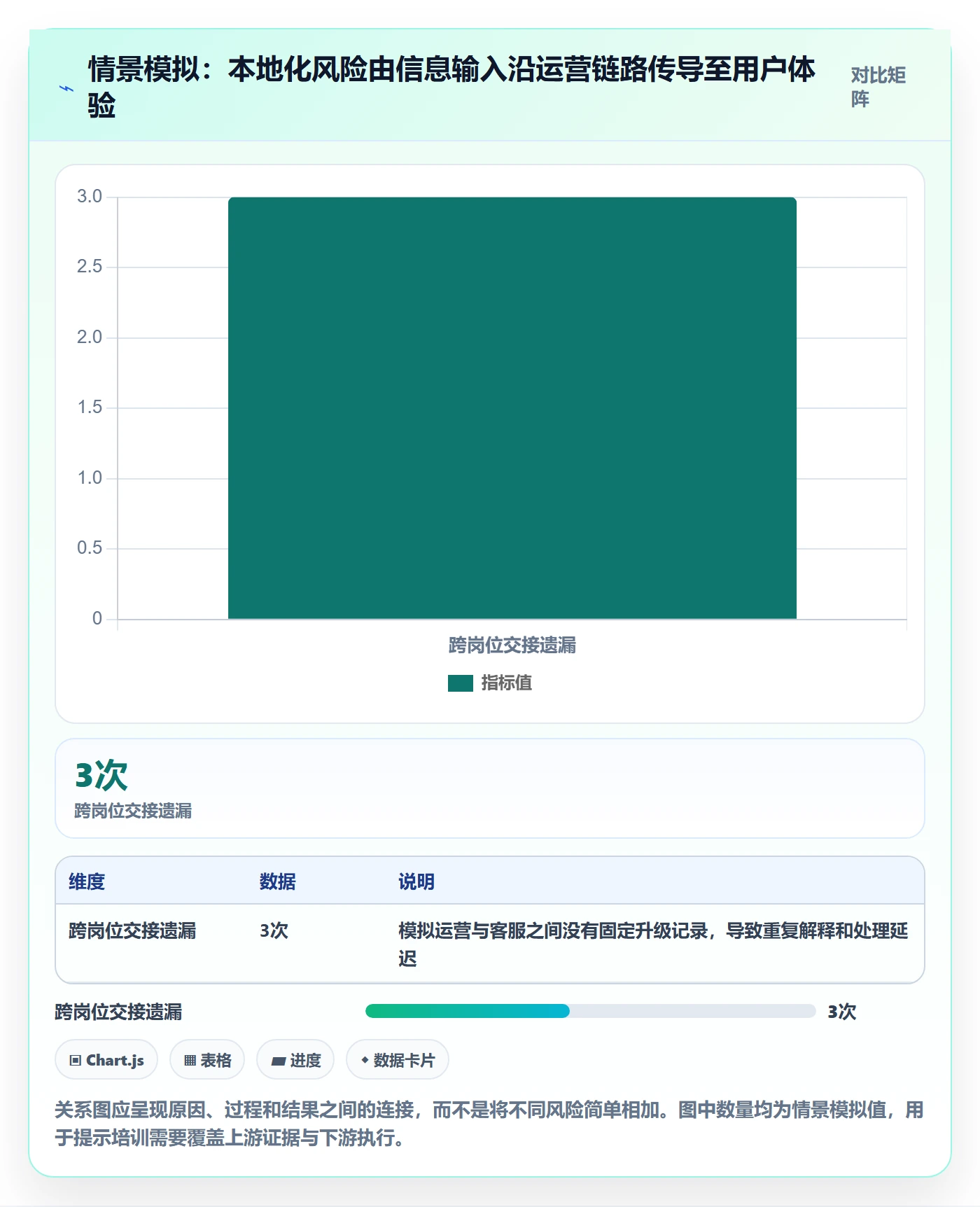Click the large 3次 figure in the data card
This screenshot has width=980, height=1207.
click(101, 775)
